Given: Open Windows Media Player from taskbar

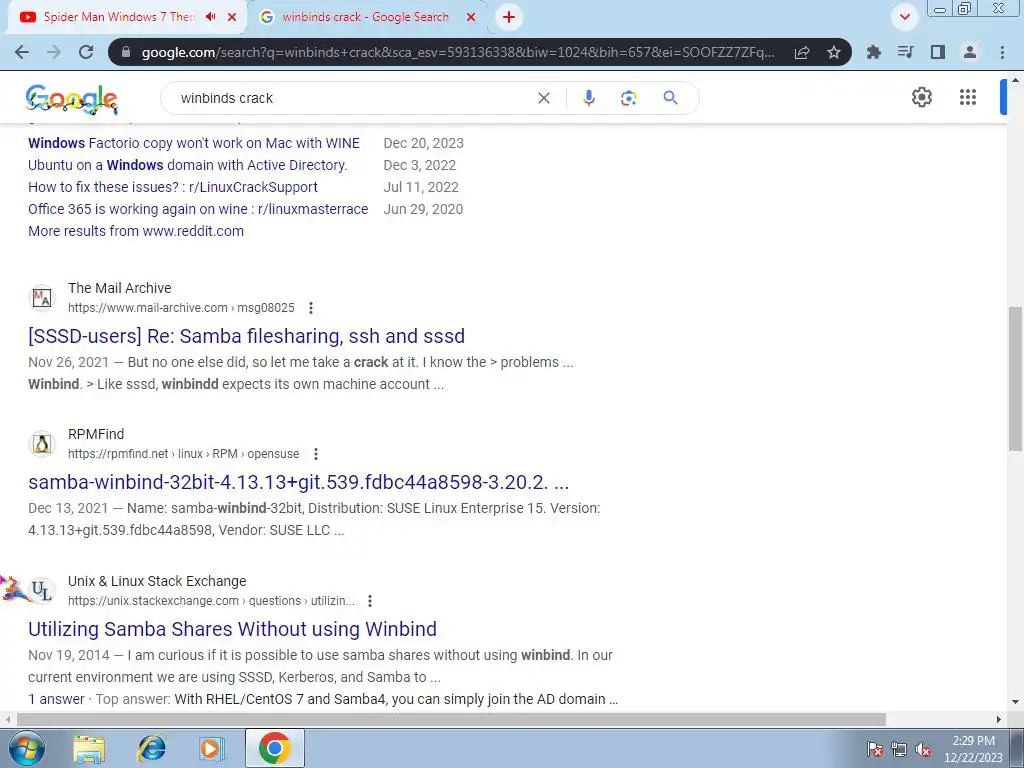Looking at the screenshot, I should (x=212, y=749).
